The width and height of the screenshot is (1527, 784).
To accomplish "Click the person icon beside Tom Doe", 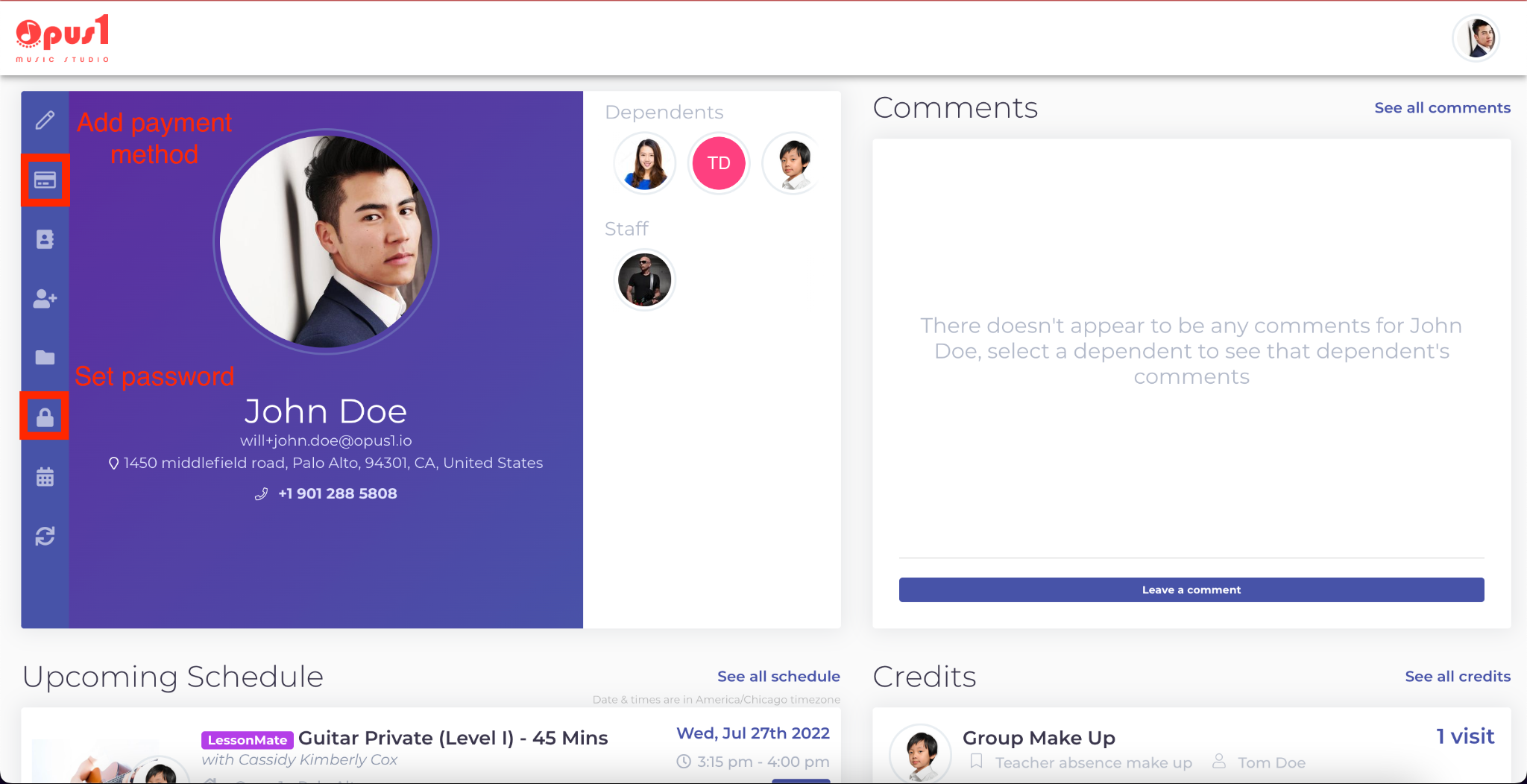I will coord(1219,761).
